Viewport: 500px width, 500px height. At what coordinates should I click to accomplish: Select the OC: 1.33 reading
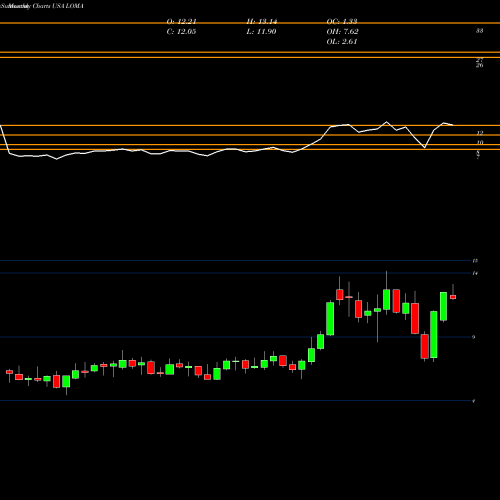pyautogui.click(x=342, y=22)
